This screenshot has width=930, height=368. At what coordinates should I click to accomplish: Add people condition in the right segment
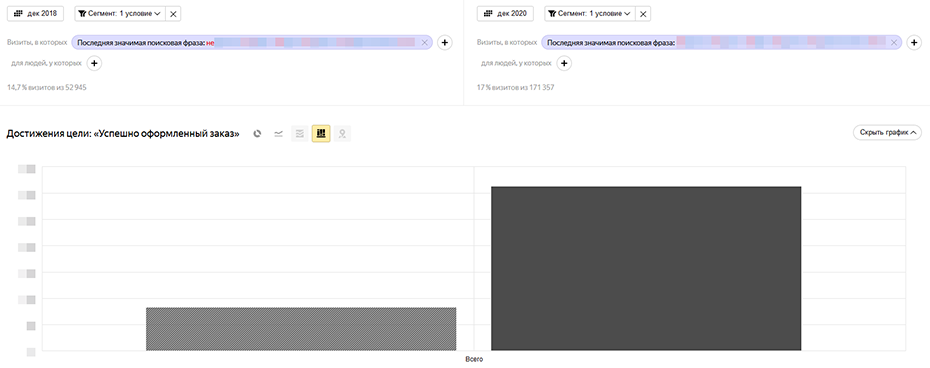pos(564,63)
